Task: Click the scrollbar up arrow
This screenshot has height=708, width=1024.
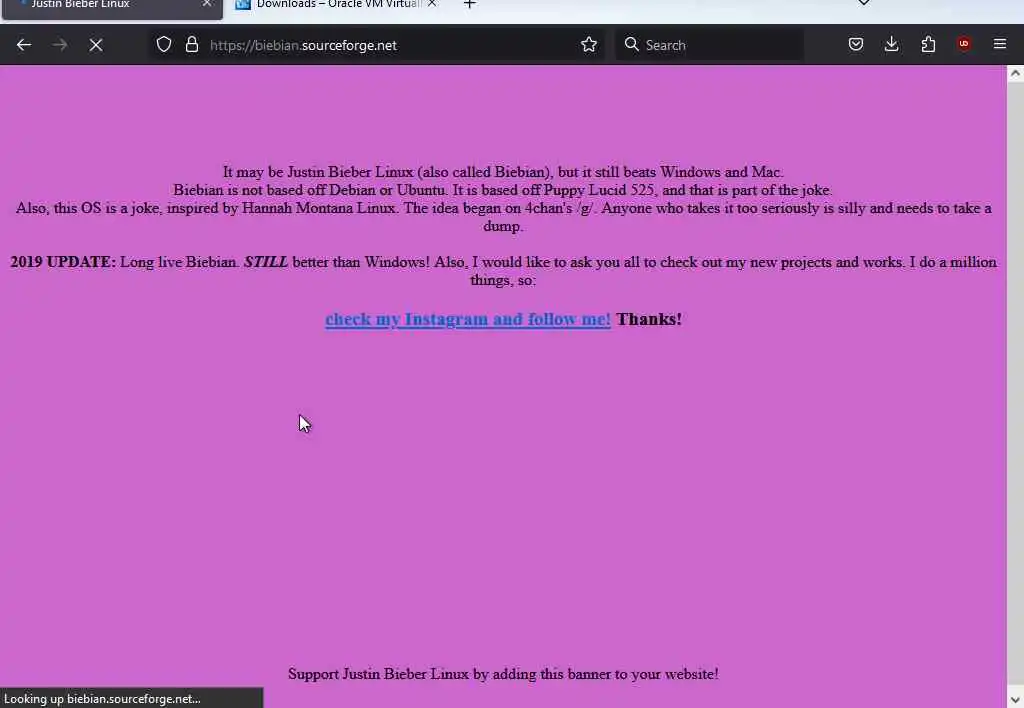Action: pyautogui.click(x=1015, y=73)
